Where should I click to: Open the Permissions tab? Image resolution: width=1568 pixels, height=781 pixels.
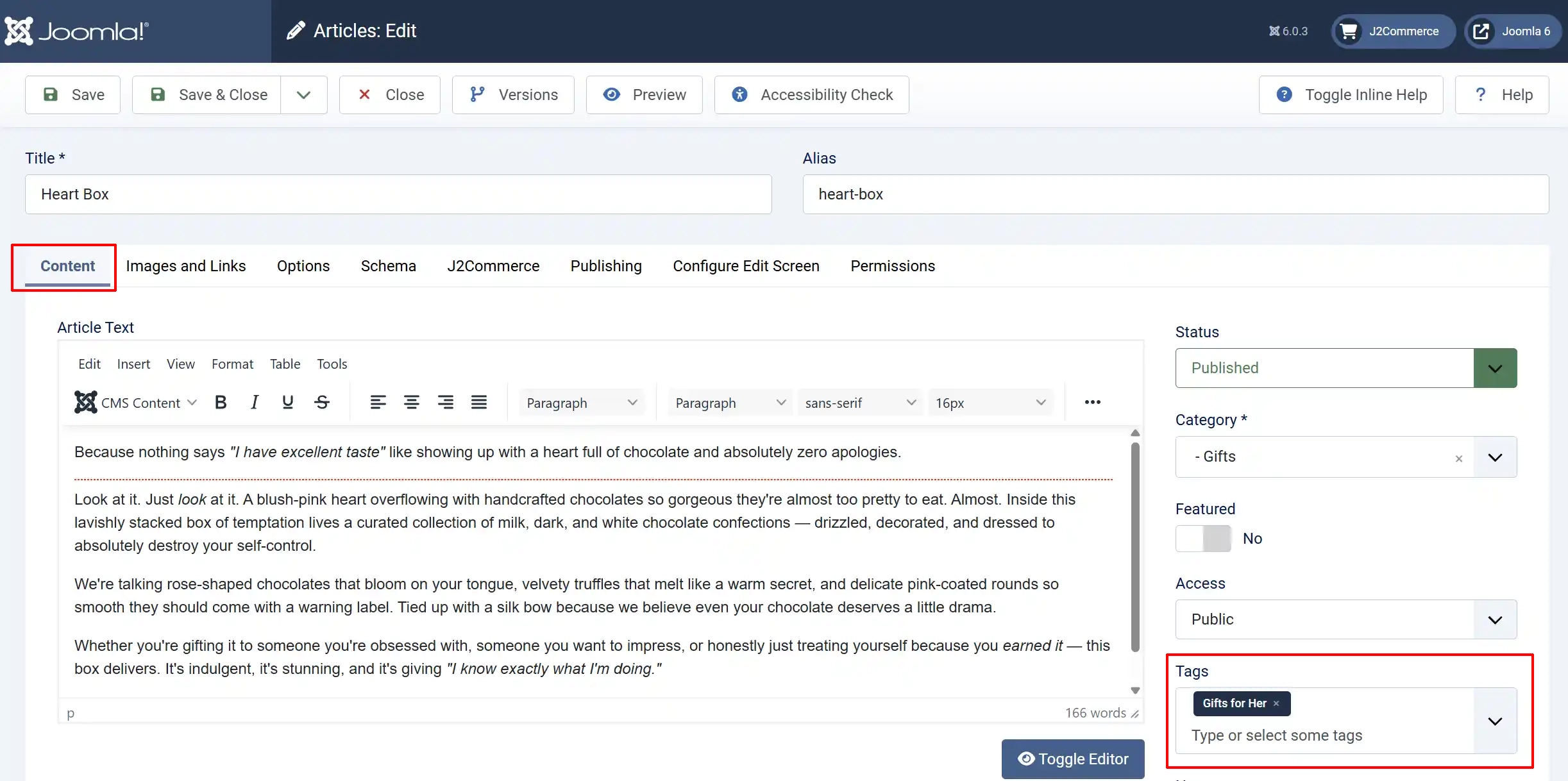(893, 266)
